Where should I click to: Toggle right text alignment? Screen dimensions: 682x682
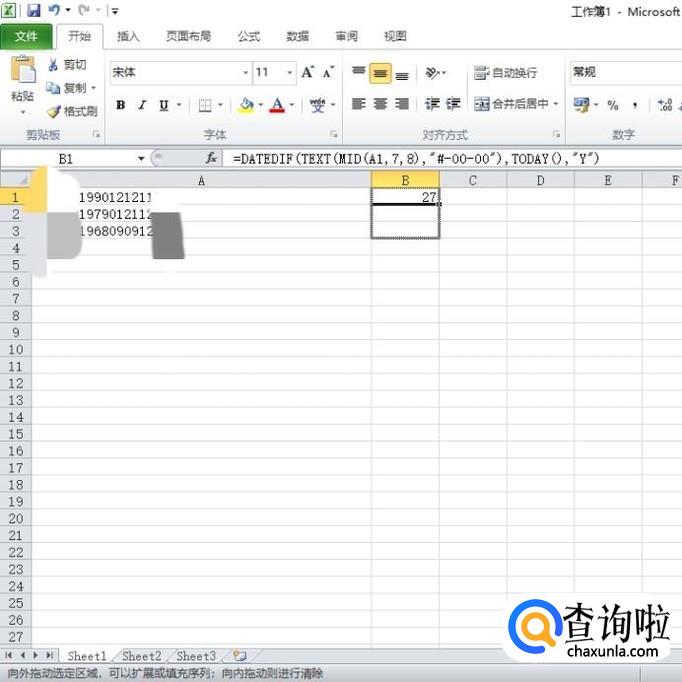tap(402, 104)
